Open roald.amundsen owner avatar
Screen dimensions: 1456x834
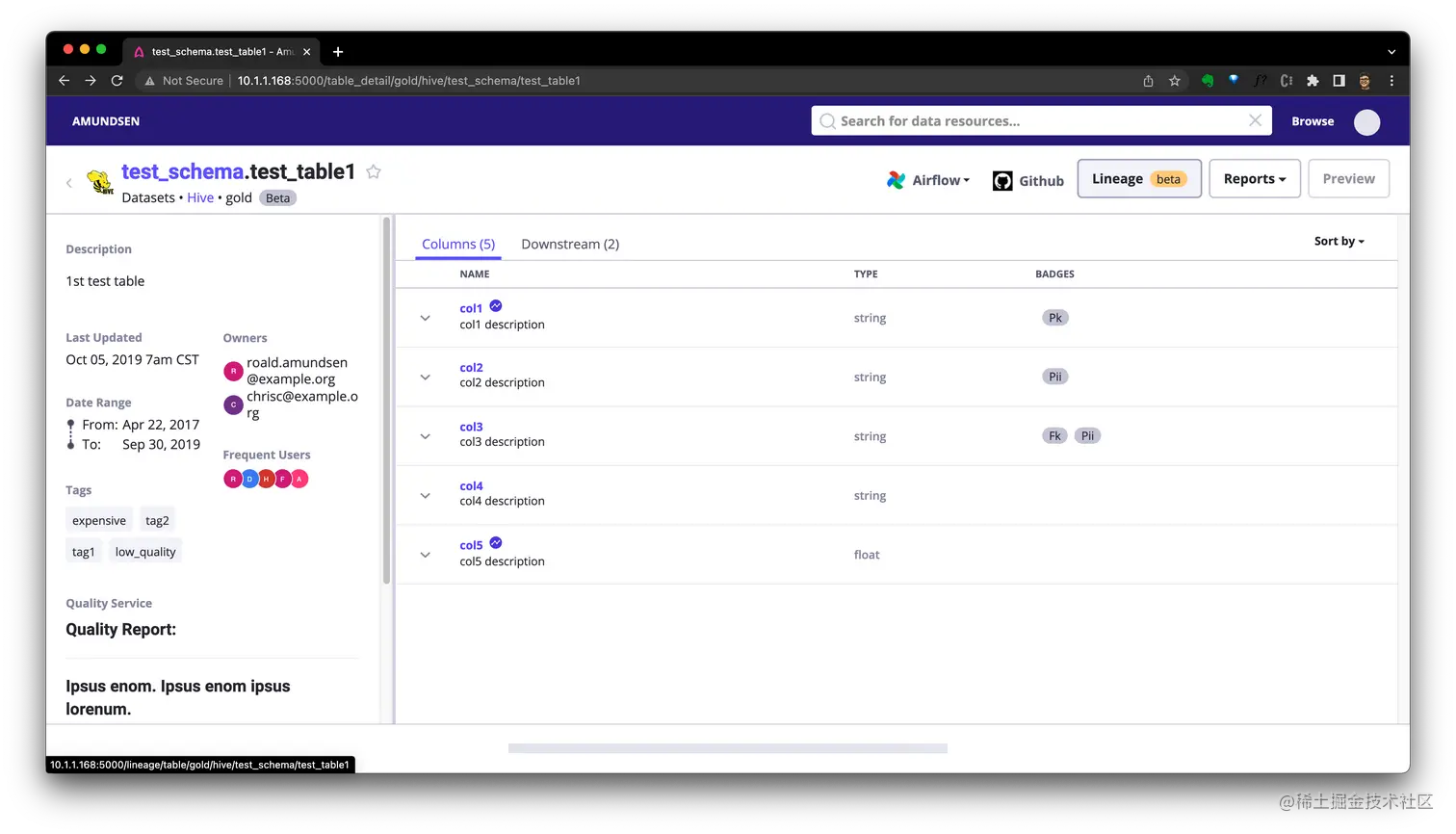233,371
